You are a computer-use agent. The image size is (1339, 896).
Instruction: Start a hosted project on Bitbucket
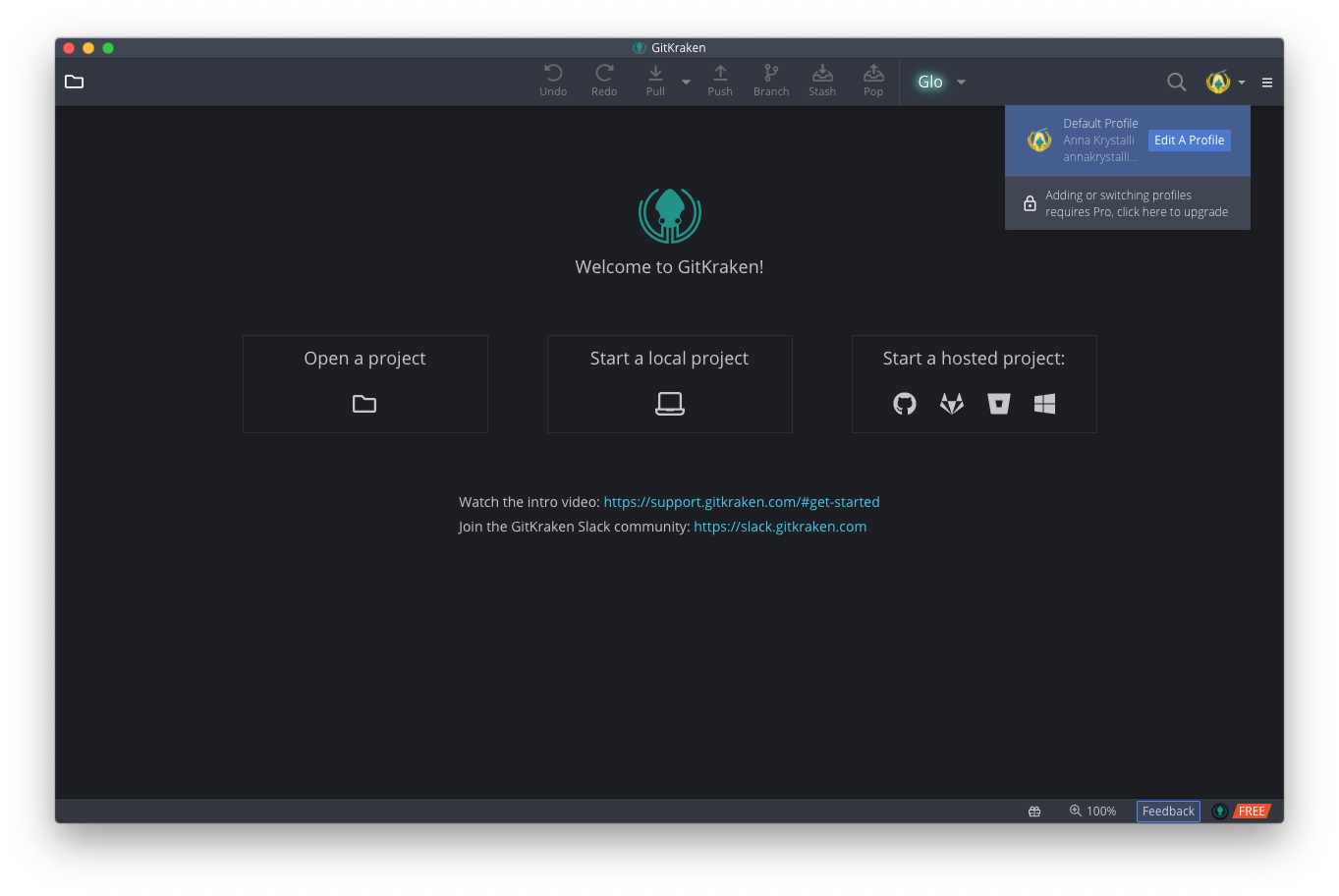pos(999,404)
